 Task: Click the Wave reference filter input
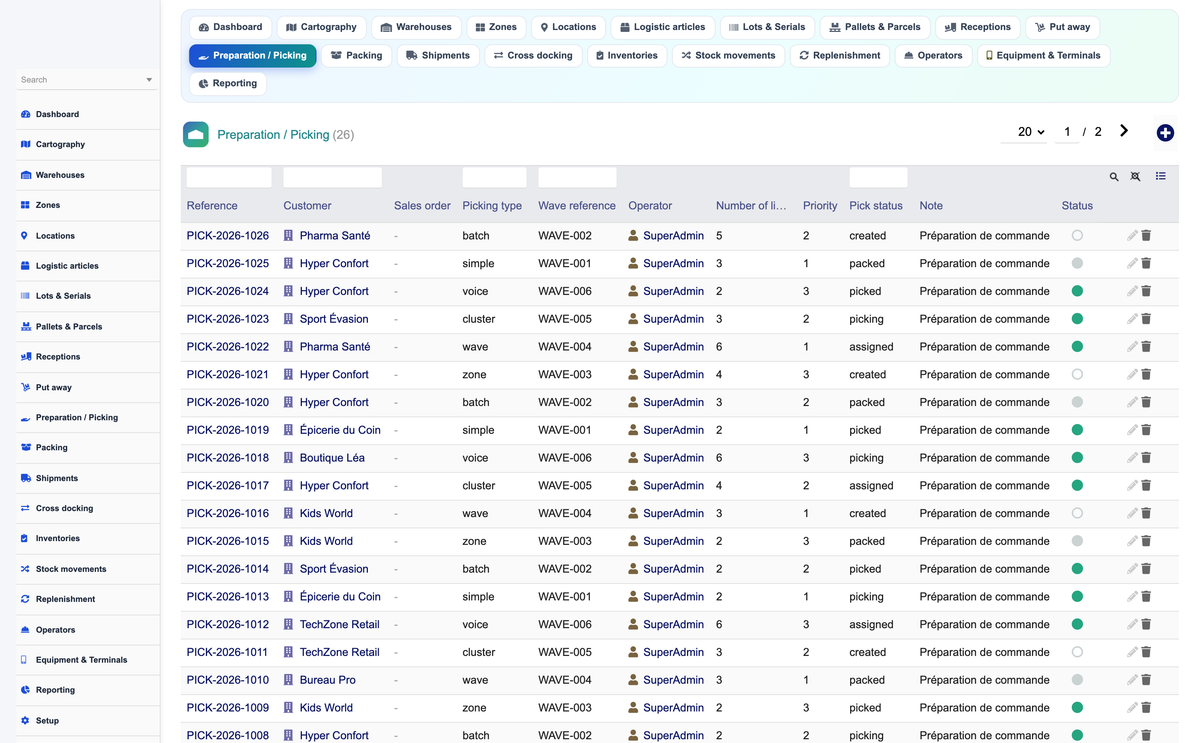pos(577,177)
